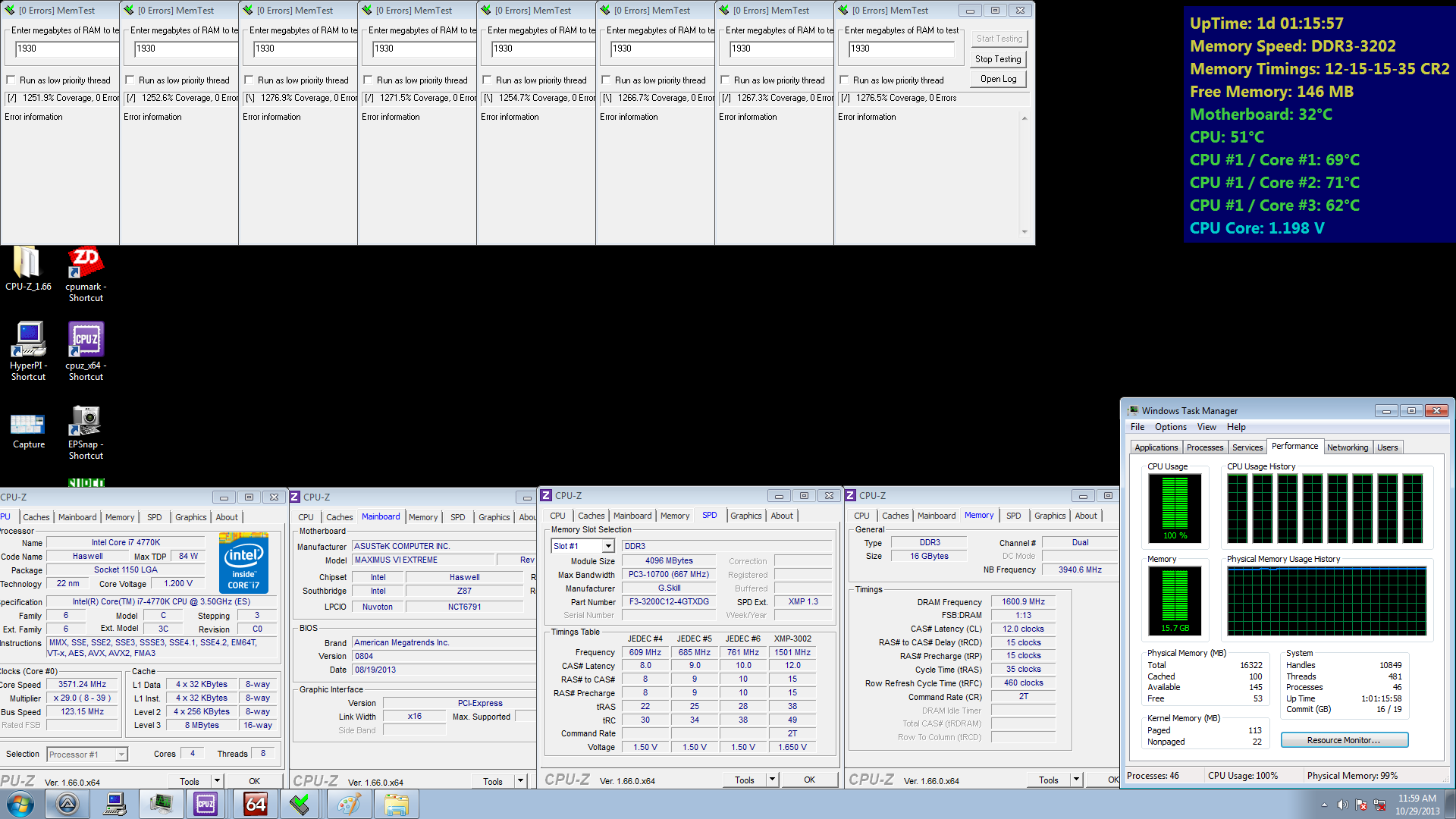Open the red 64 taskbar app
Screen dimensions: 1456x819
point(255,804)
